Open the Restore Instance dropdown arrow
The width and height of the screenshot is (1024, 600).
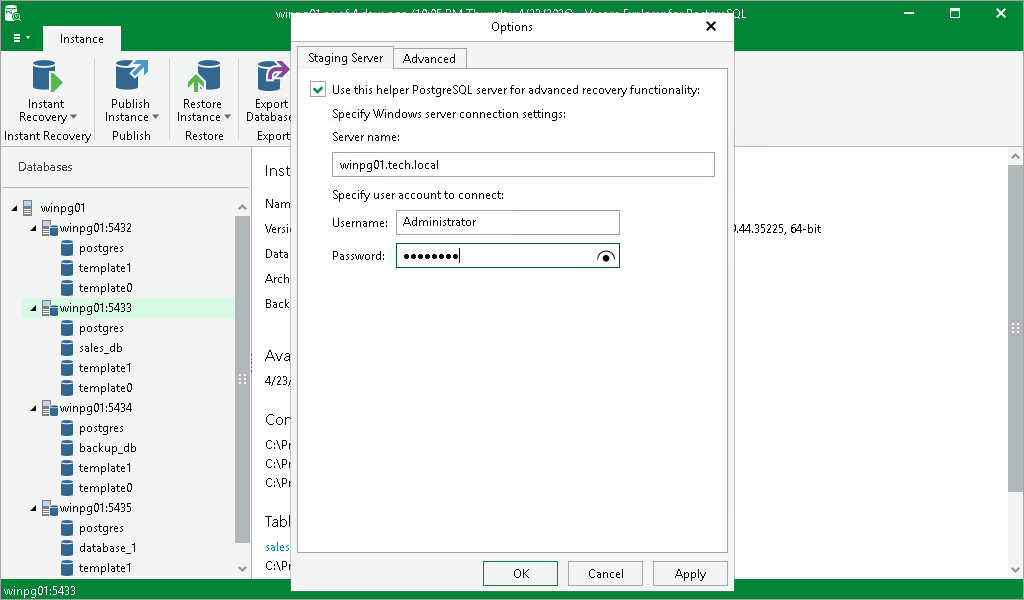(227, 118)
